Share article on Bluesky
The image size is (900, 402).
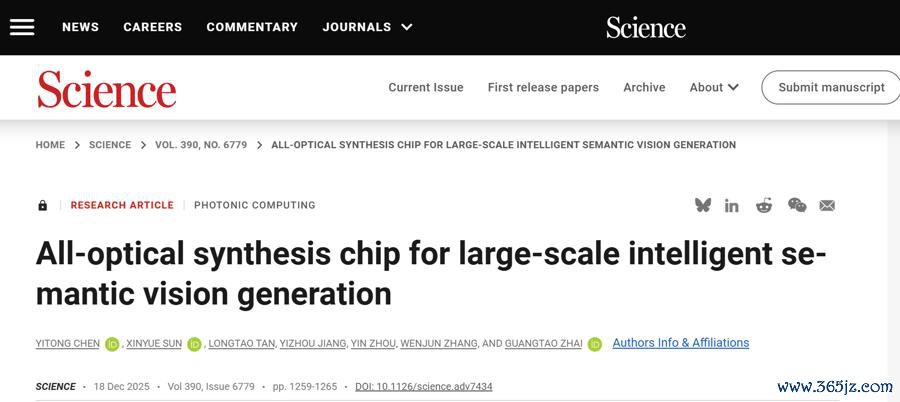click(x=703, y=205)
